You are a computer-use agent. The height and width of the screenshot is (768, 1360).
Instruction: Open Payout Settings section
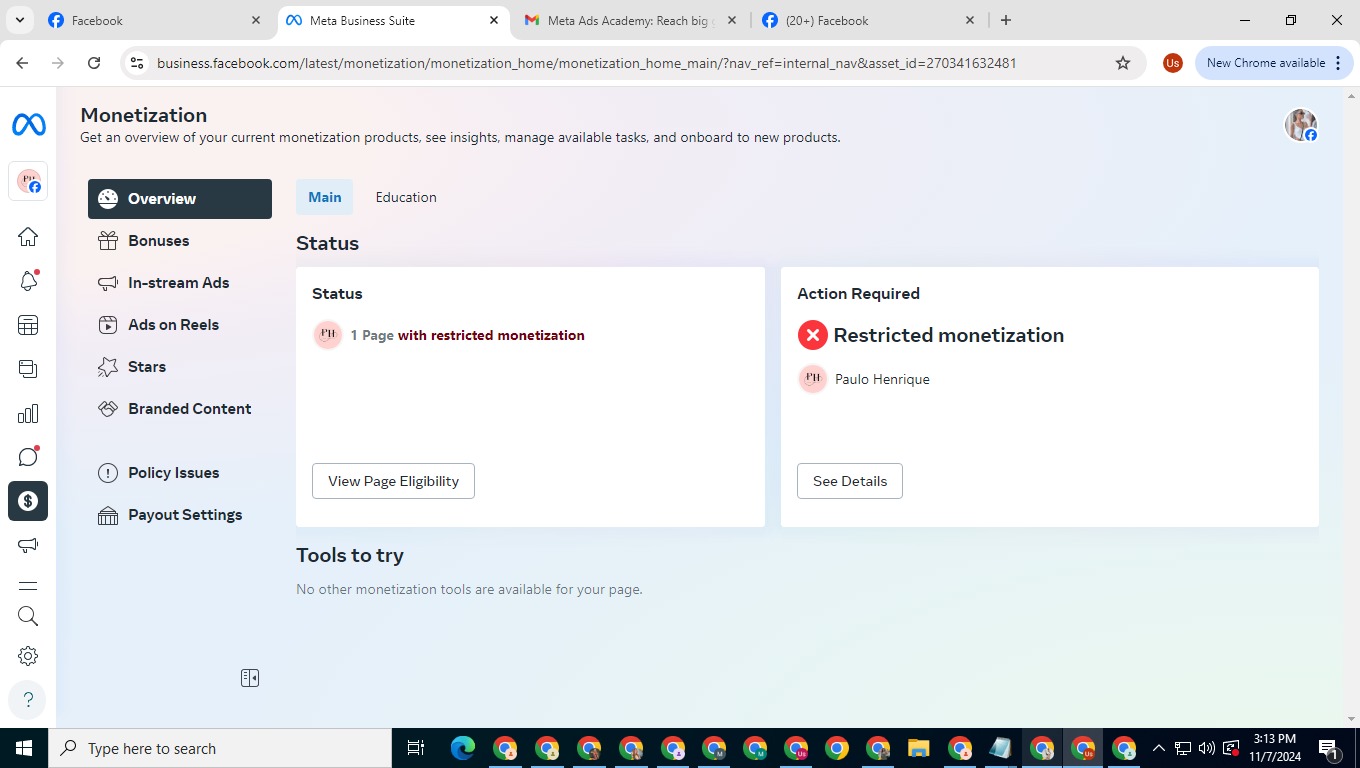180,514
